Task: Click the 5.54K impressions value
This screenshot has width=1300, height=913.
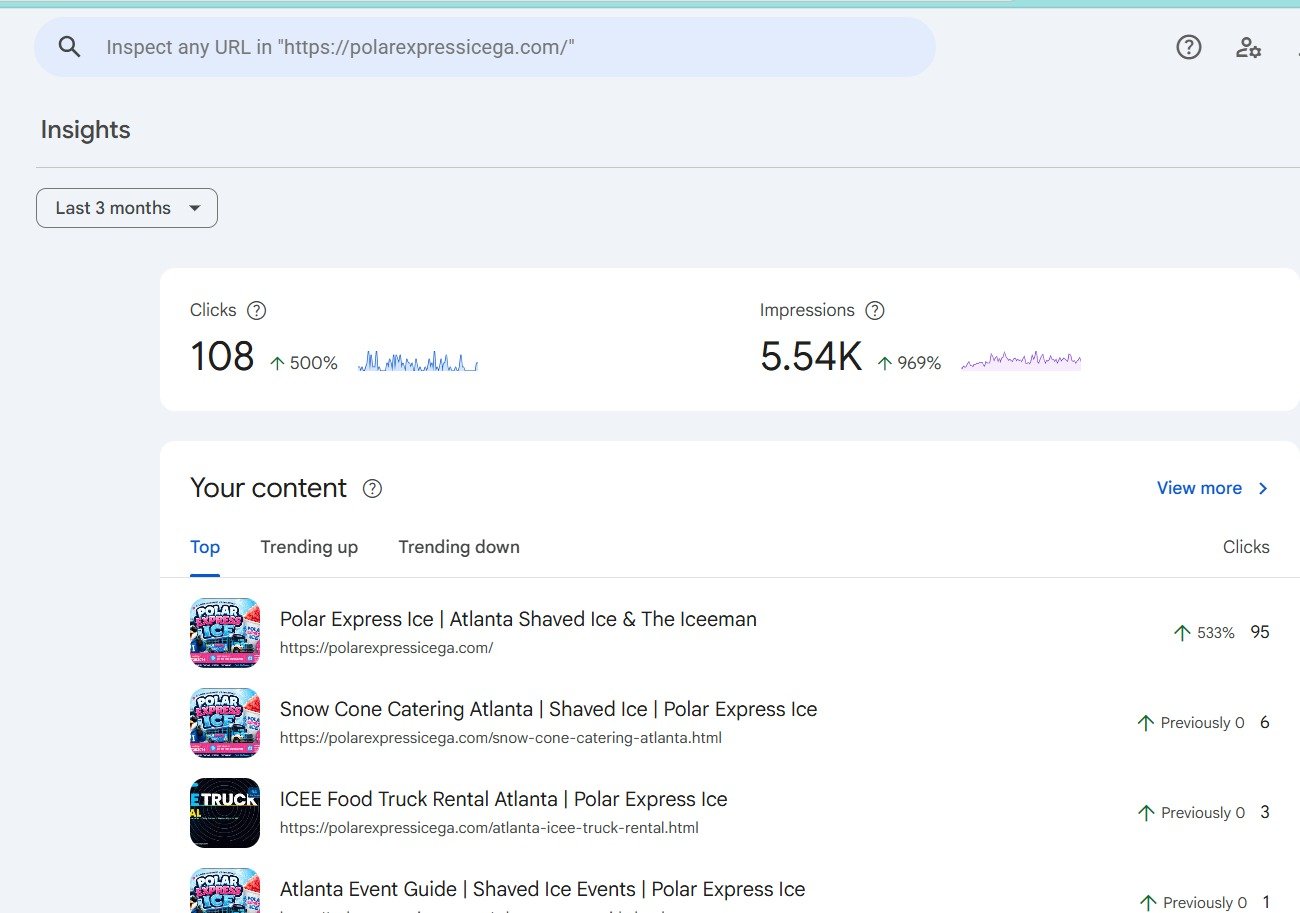Action: [x=811, y=357]
